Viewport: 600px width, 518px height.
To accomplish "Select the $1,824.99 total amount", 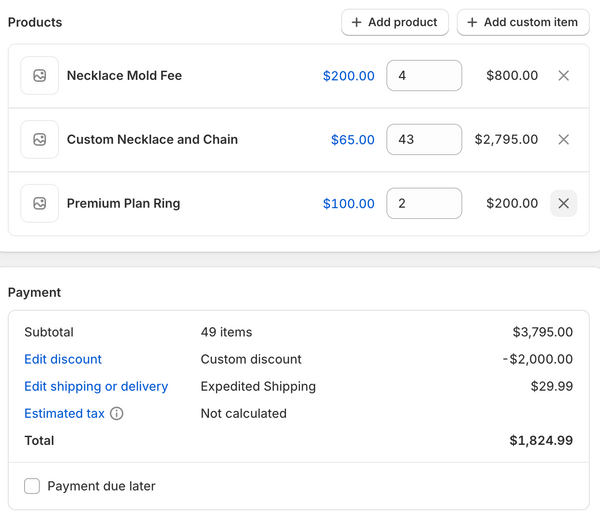I will coord(541,441).
